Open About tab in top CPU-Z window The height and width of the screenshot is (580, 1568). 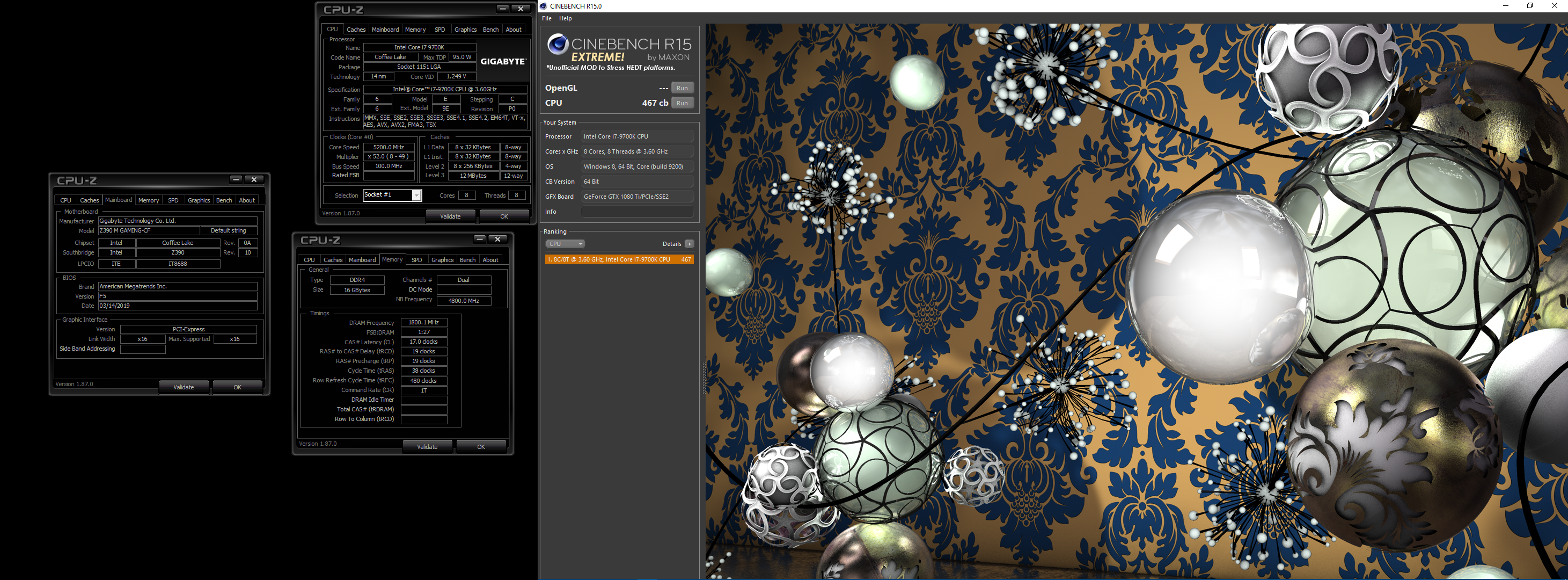pos(513,29)
